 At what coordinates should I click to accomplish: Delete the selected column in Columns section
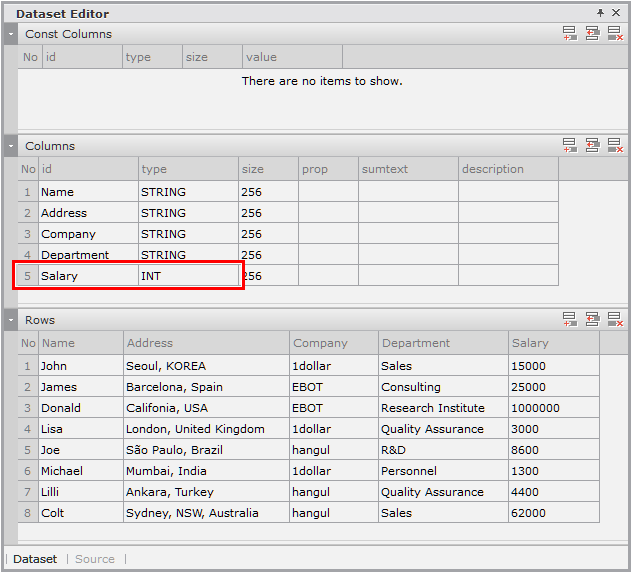point(615,146)
